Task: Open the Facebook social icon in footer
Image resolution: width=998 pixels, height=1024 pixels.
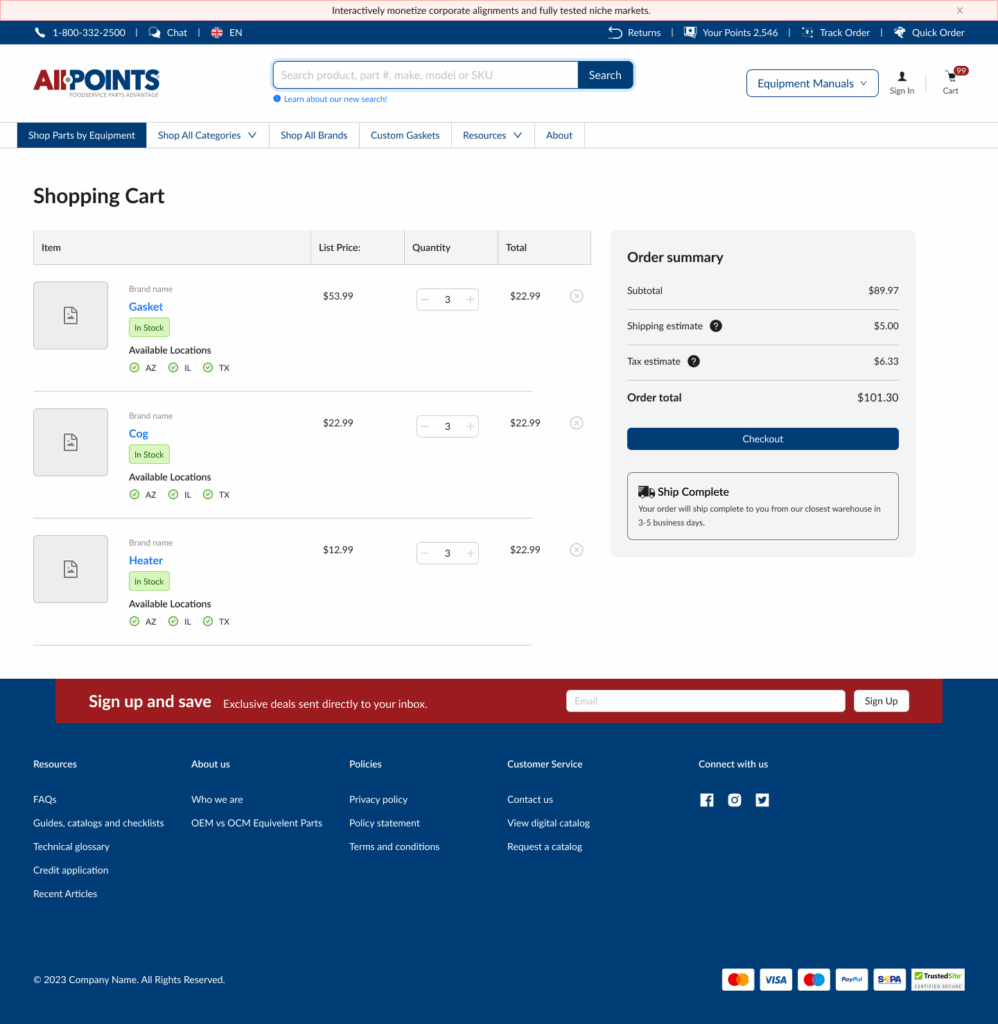Action: [x=707, y=800]
